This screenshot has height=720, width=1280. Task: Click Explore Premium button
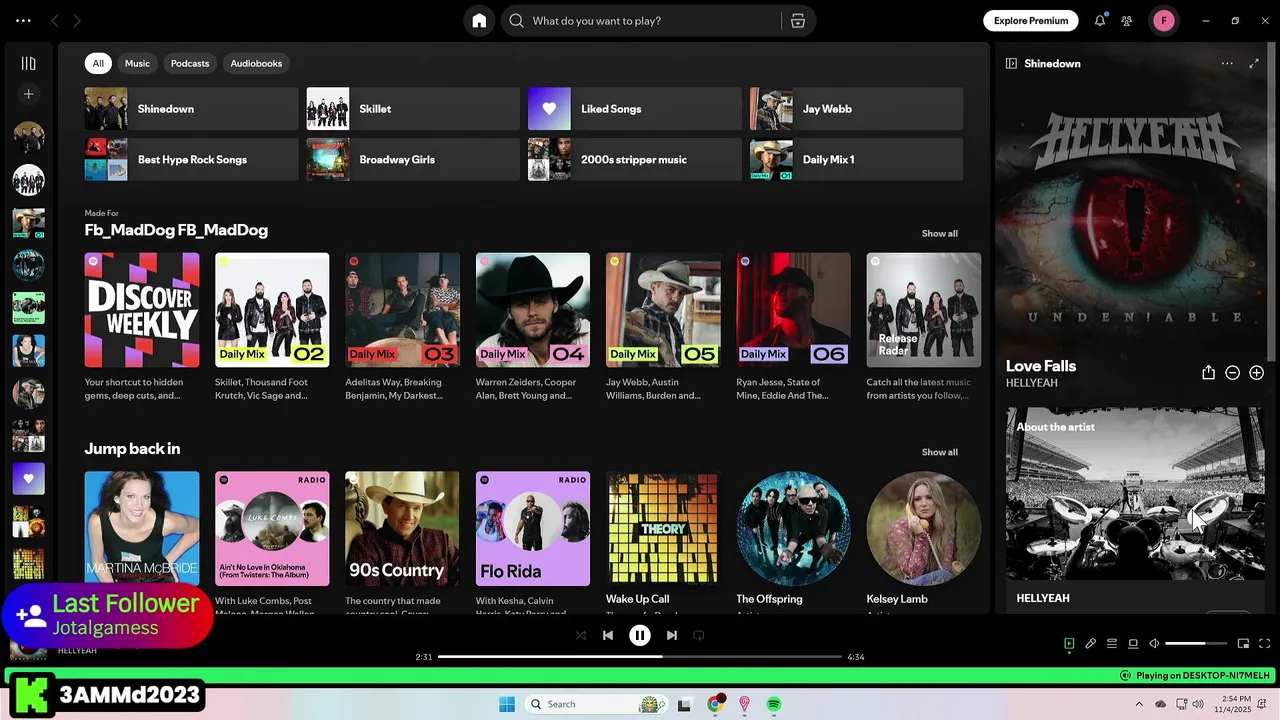pyautogui.click(x=1030, y=21)
